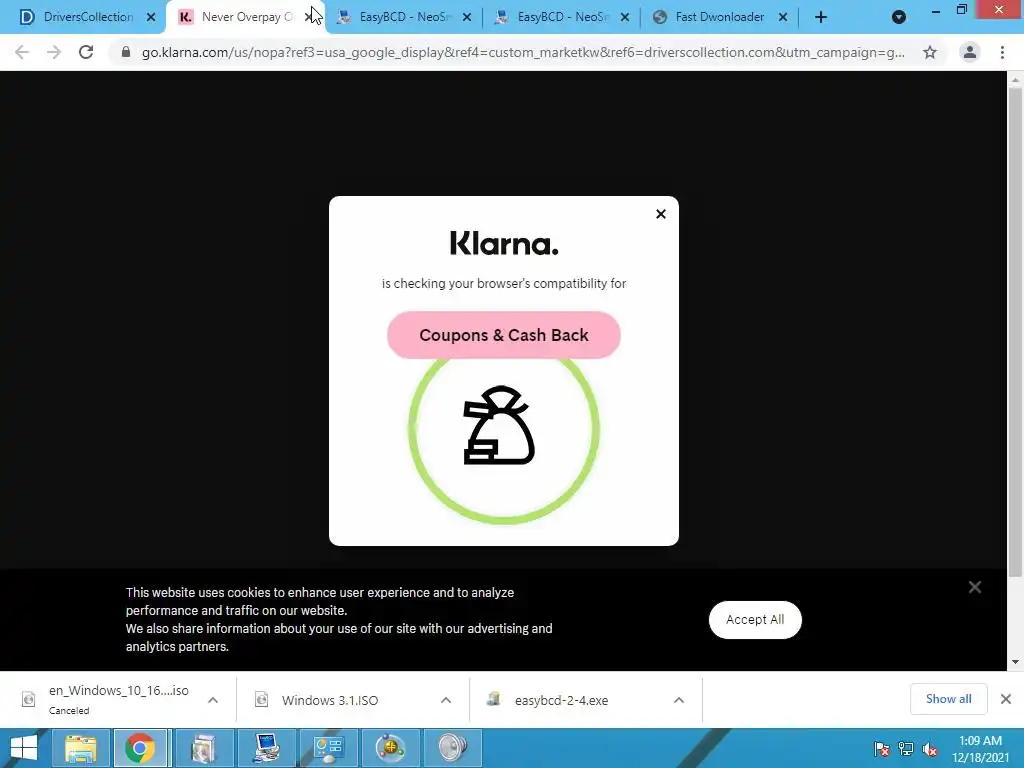Select the Never Overpay Klarna tab
This screenshot has width=1024, height=768.
coord(246,17)
